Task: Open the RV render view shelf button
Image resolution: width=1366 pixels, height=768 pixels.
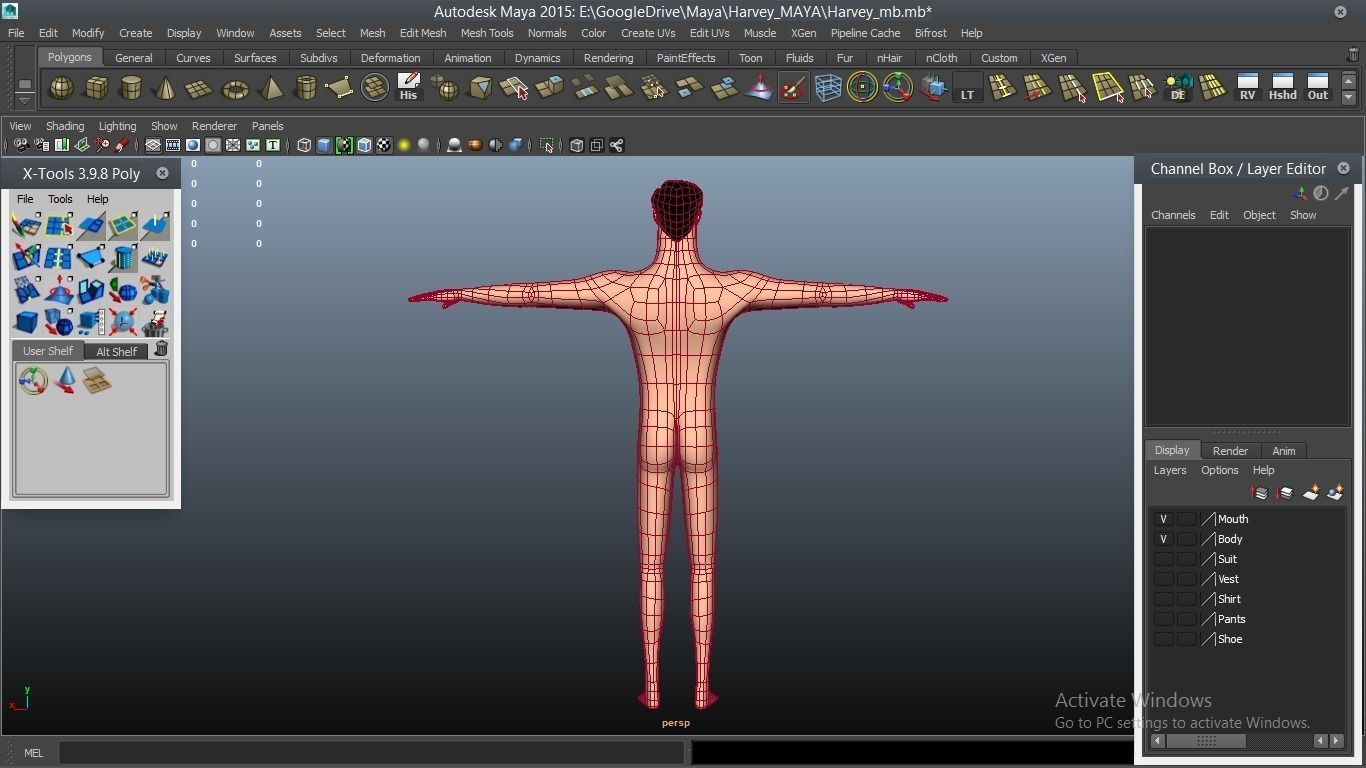Action: [x=1247, y=88]
